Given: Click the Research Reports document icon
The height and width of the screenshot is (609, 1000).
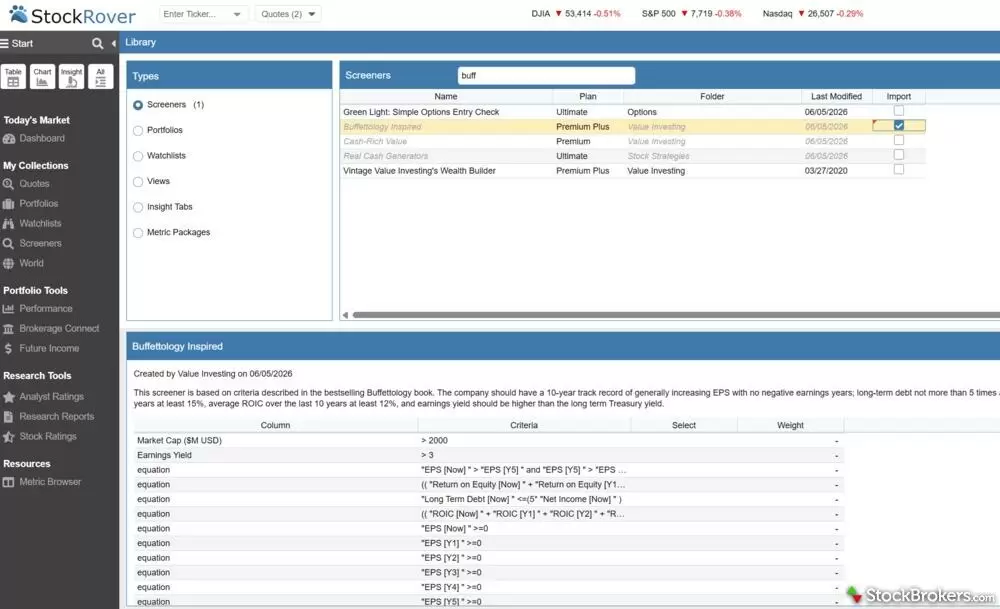Looking at the screenshot, I should [8, 416].
